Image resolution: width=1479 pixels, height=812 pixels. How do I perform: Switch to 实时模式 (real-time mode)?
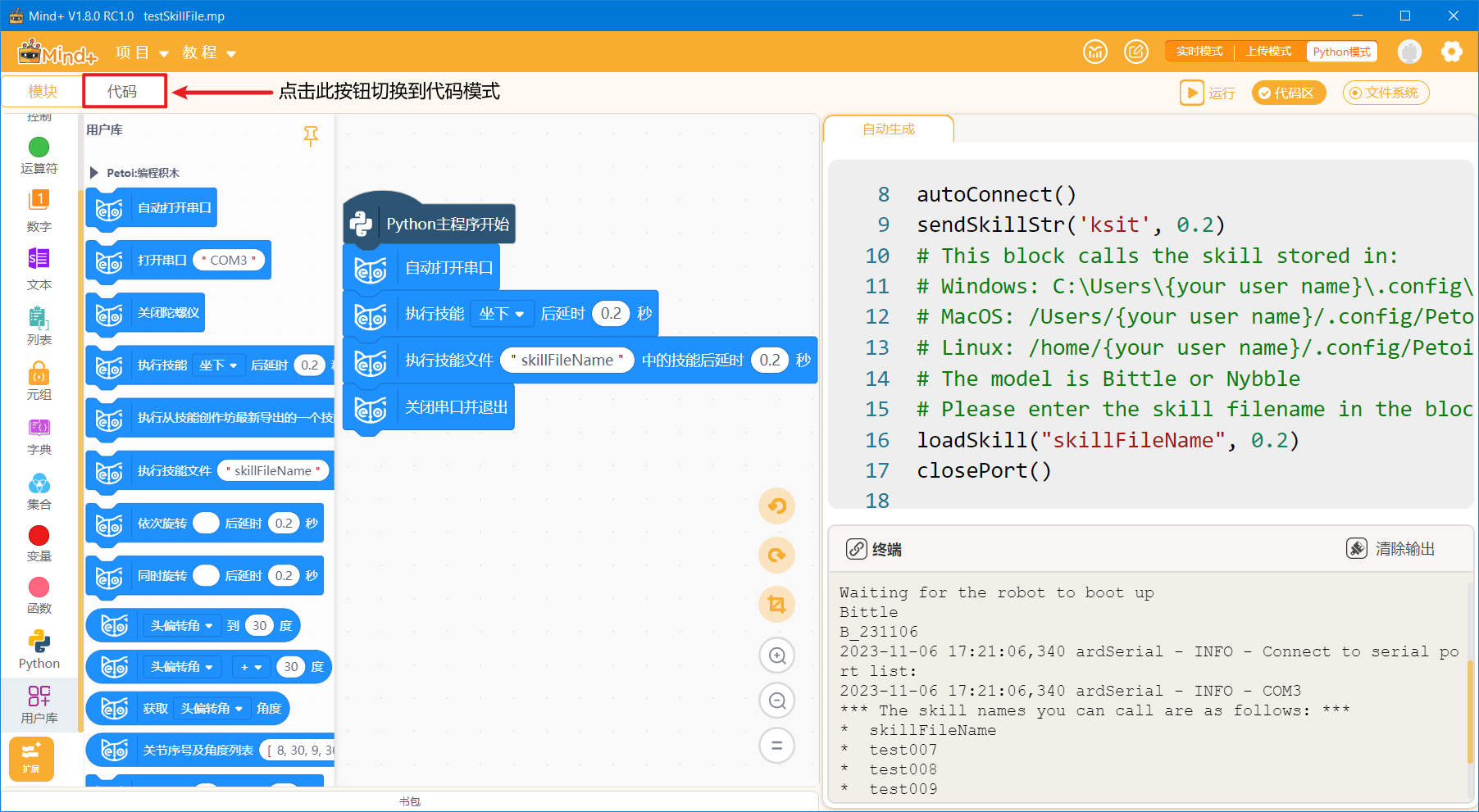pyautogui.click(x=1199, y=52)
